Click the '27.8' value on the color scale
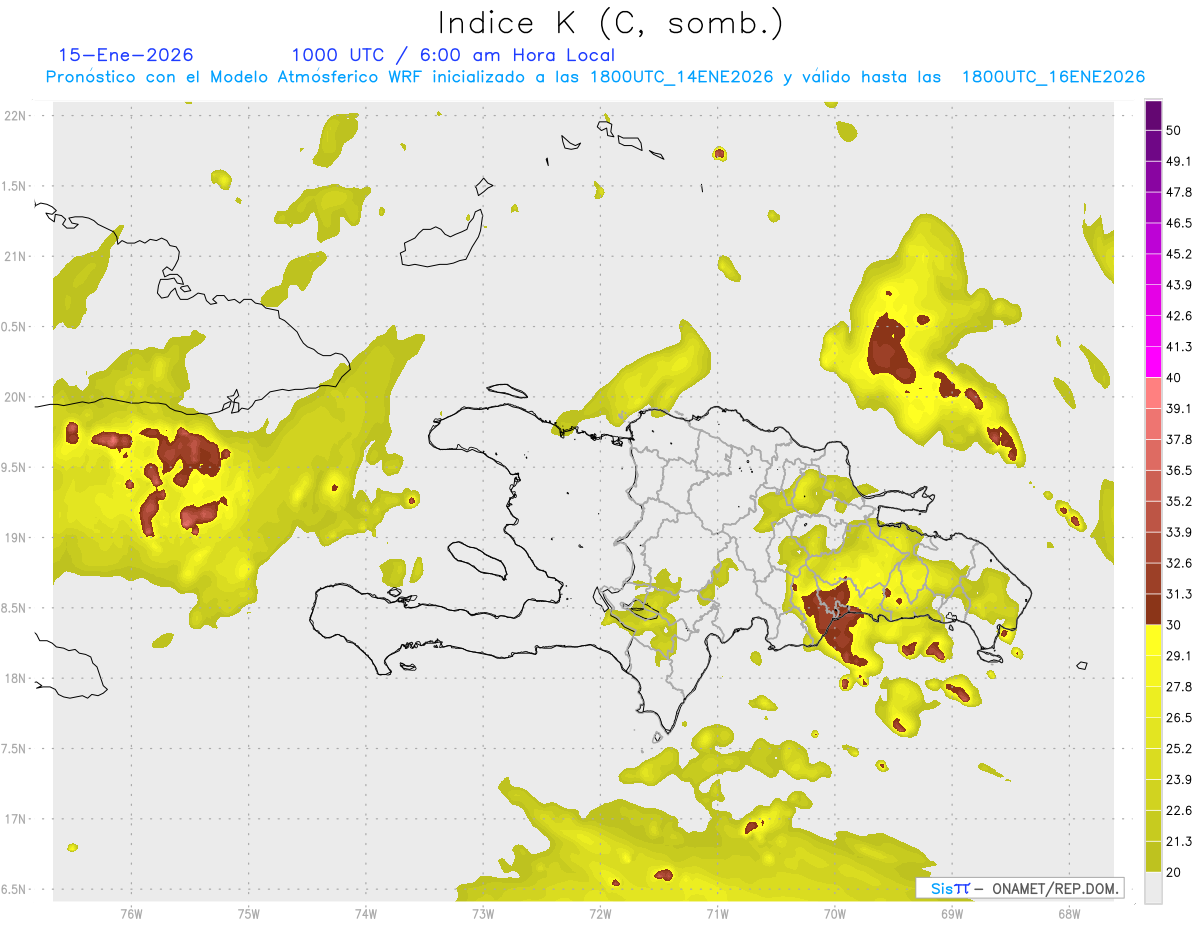Viewport: 1200px width, 927px height. click(1179, 687)
